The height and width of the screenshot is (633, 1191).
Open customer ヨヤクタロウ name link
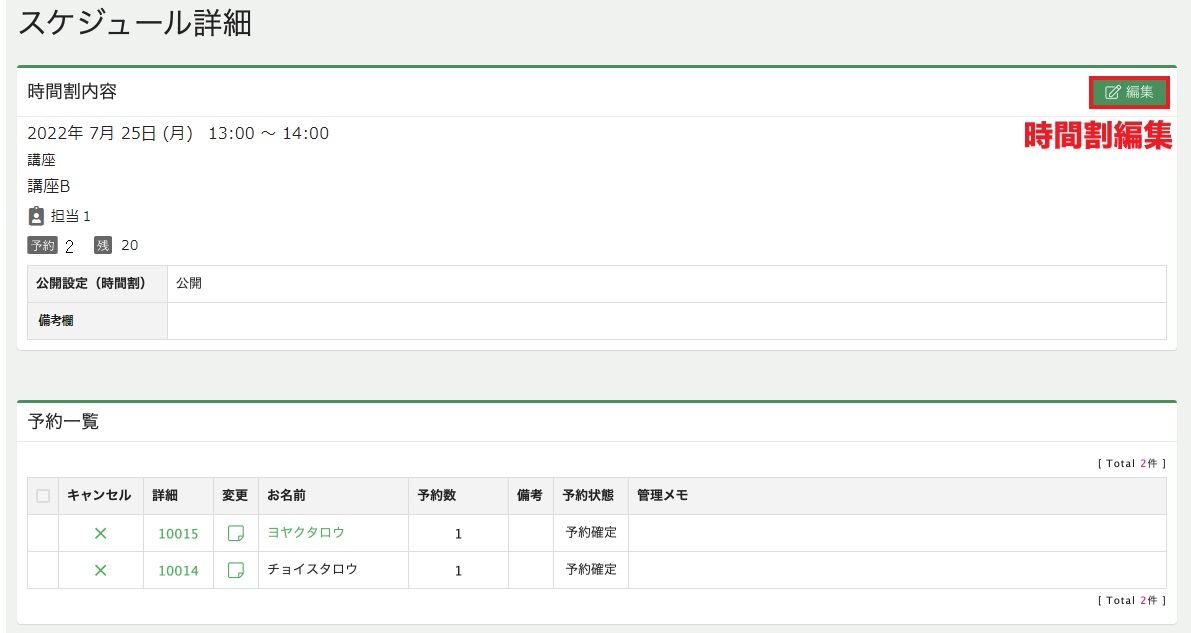(x=305, y=532)
